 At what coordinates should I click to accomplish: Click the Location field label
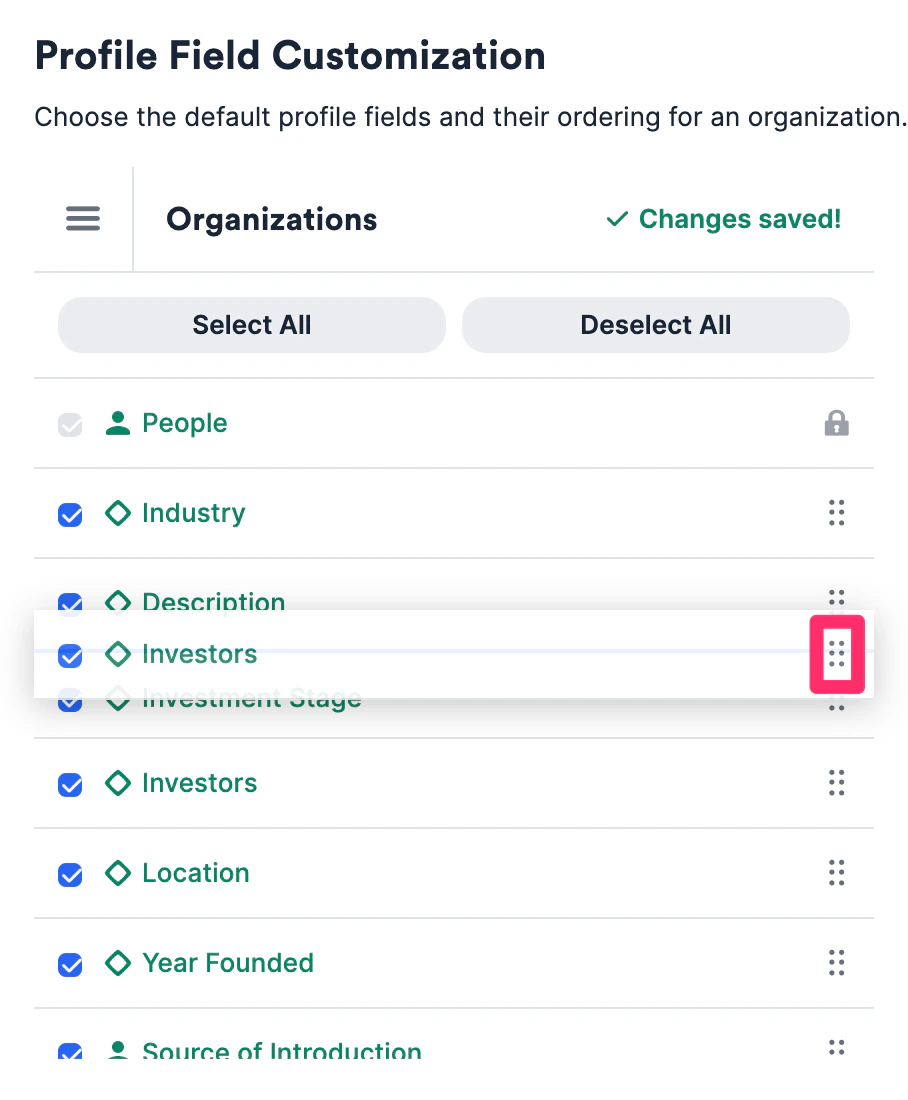click(x=196, y=873)
